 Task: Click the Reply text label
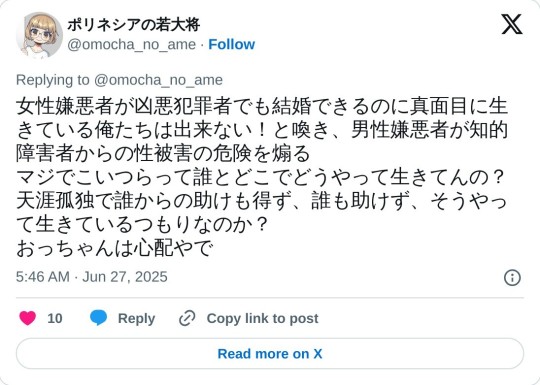point(136,318)
